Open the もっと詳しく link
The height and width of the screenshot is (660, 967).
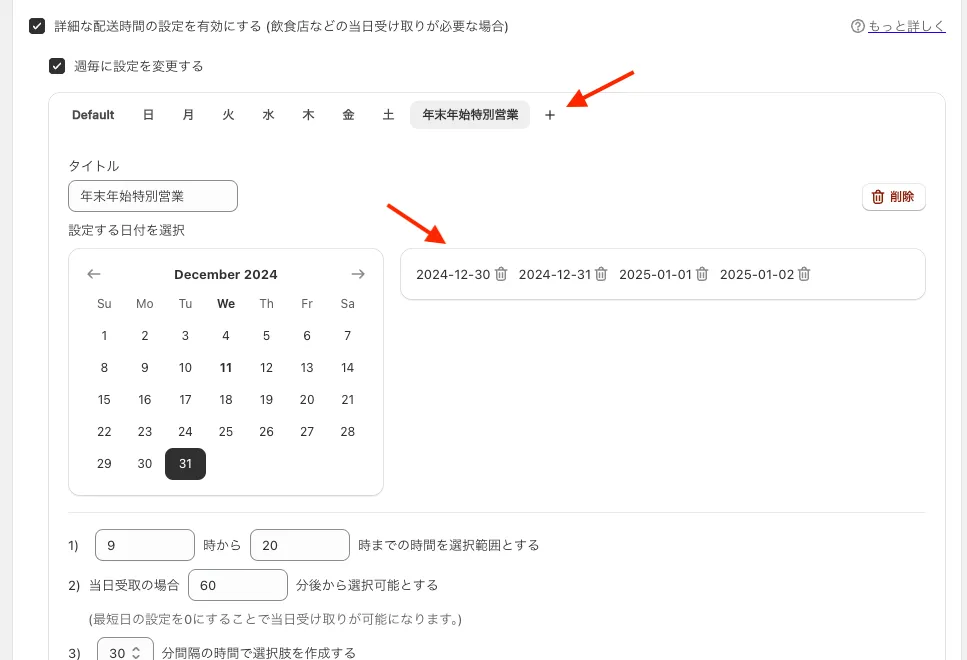(906, 27)
